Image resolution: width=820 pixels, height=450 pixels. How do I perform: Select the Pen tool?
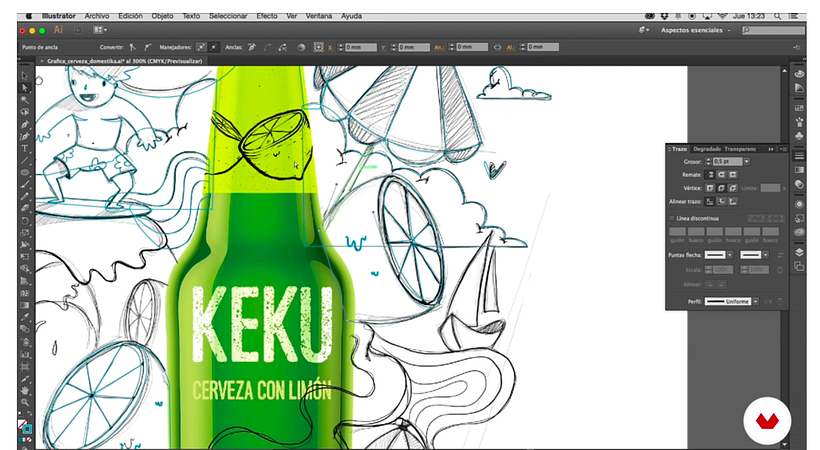25,125
